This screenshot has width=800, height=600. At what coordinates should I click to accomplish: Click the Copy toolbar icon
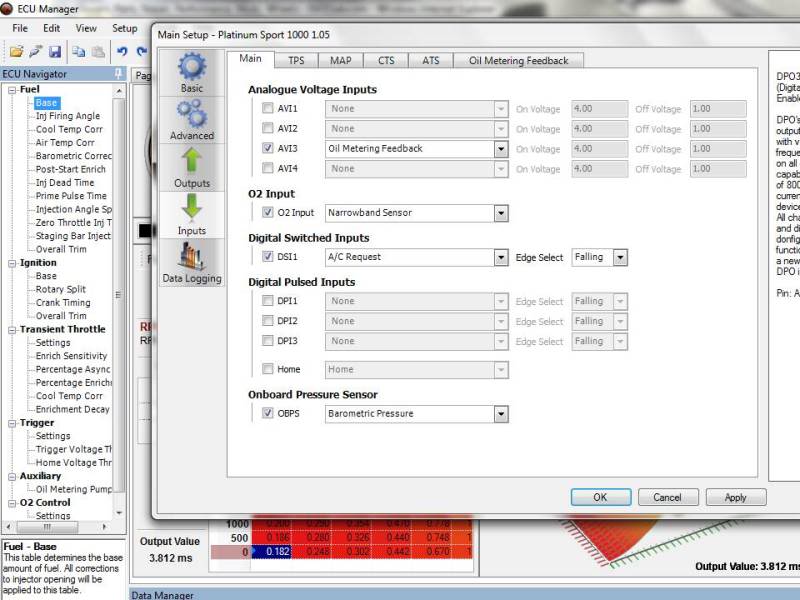79,52
